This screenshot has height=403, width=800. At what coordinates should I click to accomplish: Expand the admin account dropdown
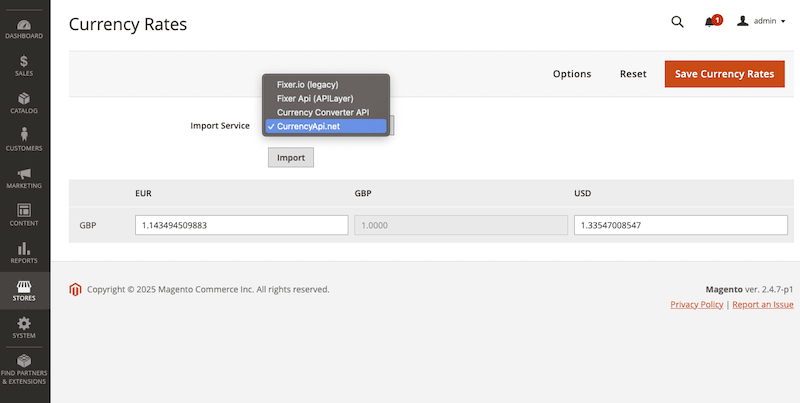pyautogui.click(x=761, y=21)
